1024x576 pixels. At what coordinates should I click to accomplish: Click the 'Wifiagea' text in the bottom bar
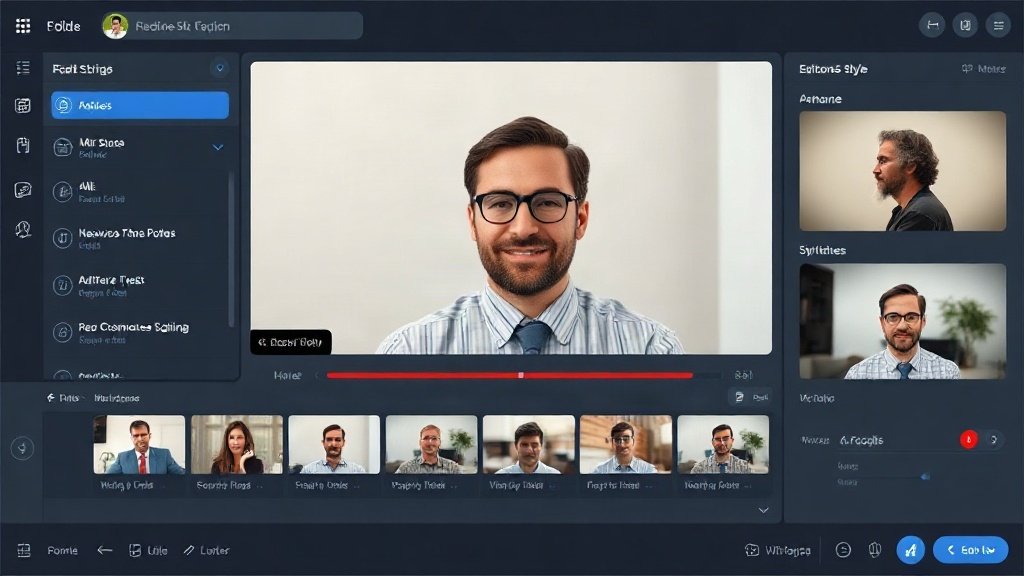click(788, 551)
